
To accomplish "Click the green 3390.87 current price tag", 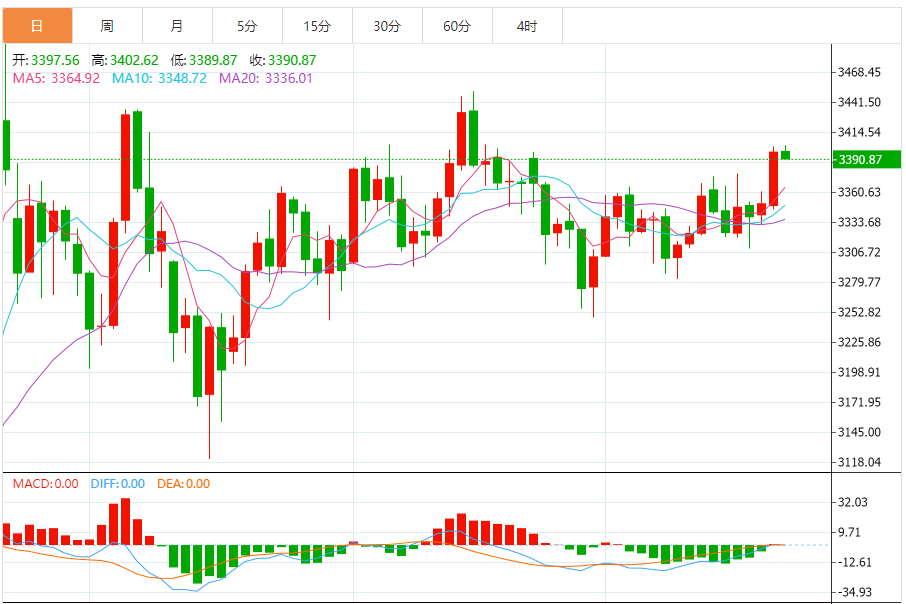I will click(866, 160).
